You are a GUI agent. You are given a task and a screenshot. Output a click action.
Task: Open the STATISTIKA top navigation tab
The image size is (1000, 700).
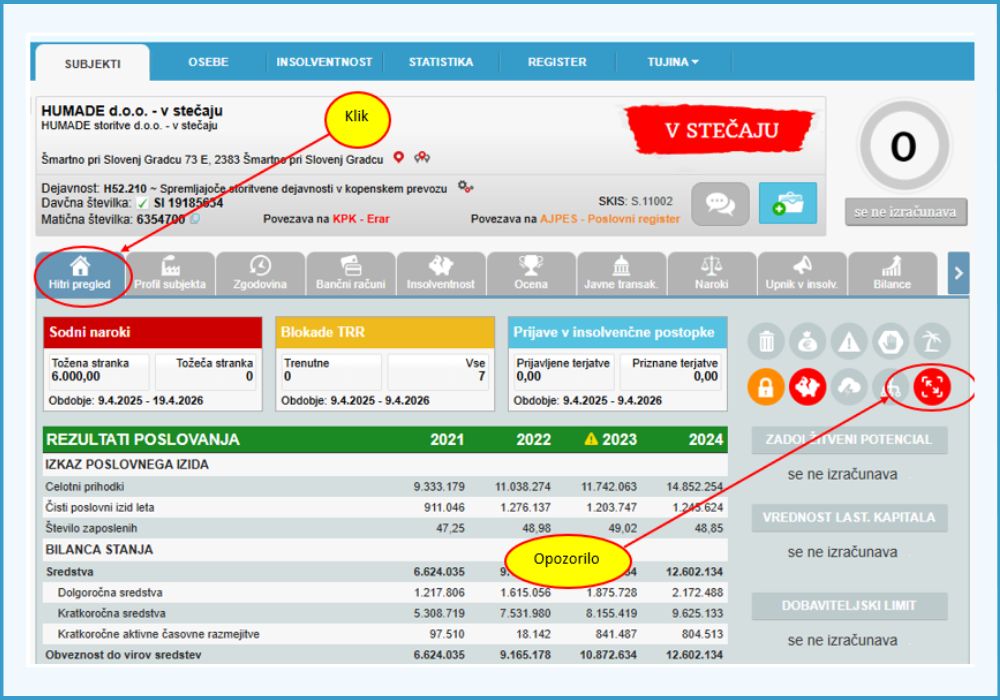click(441, 62)
